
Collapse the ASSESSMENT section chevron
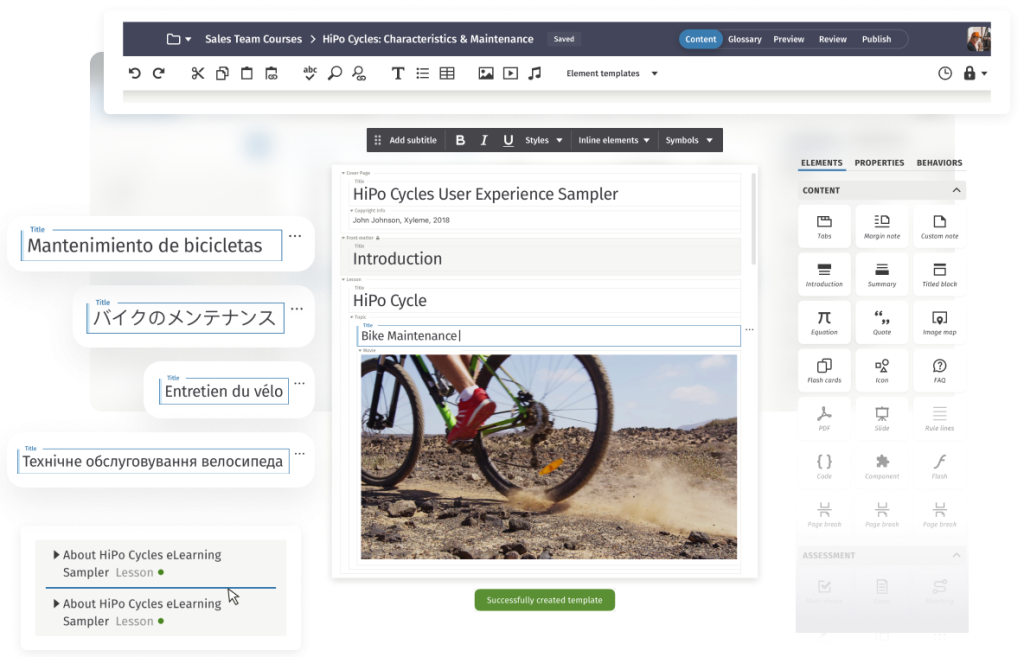coord(956,555)
